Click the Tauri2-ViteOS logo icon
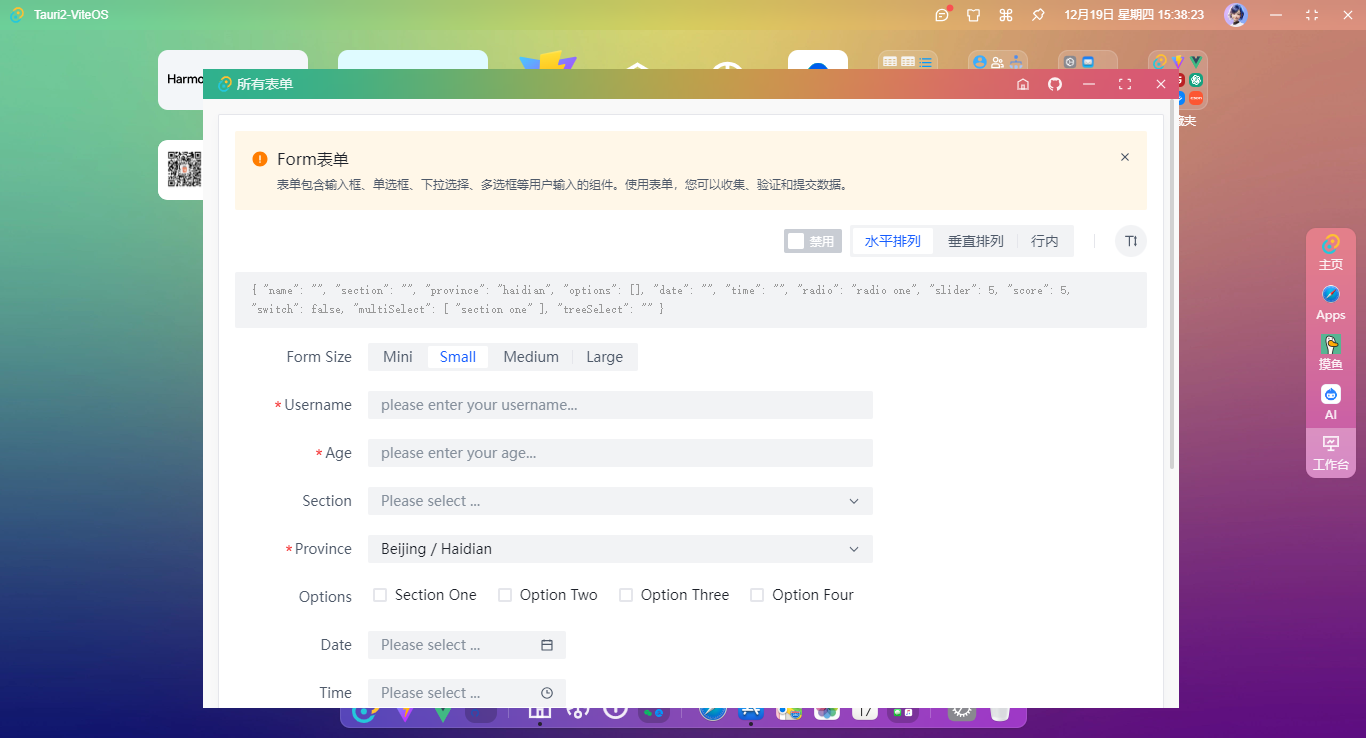 tap(17, 15)
